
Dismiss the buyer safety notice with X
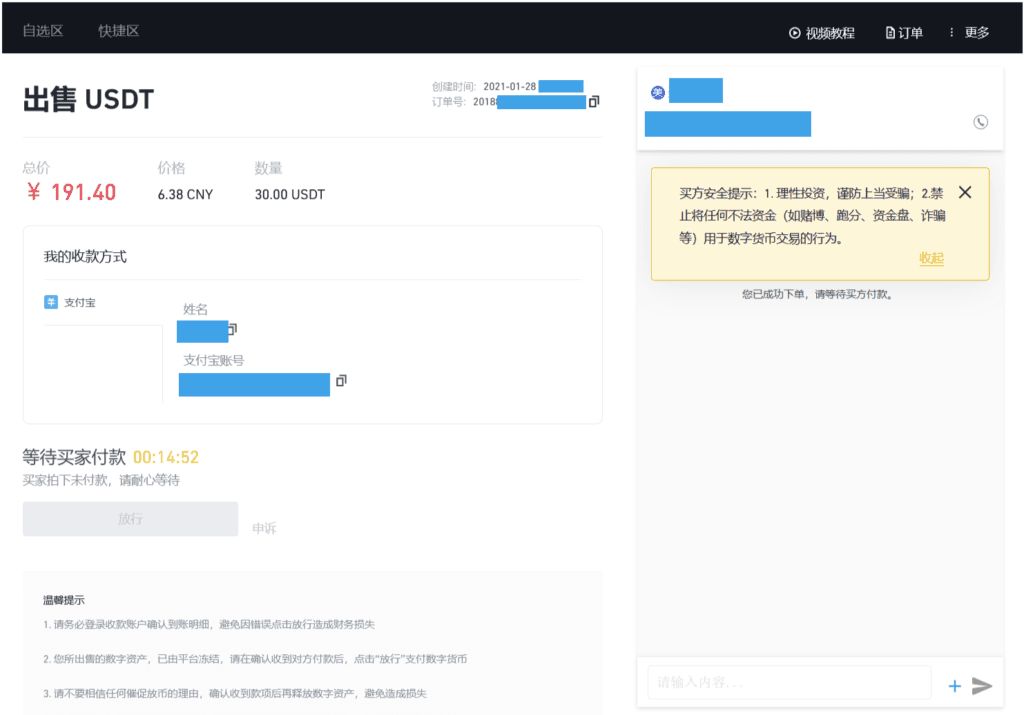point(964,192)
